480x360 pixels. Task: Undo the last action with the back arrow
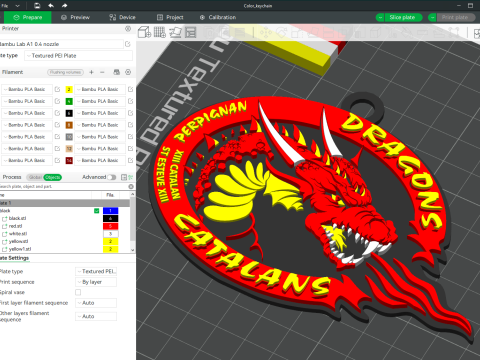[x=51, y=5]
